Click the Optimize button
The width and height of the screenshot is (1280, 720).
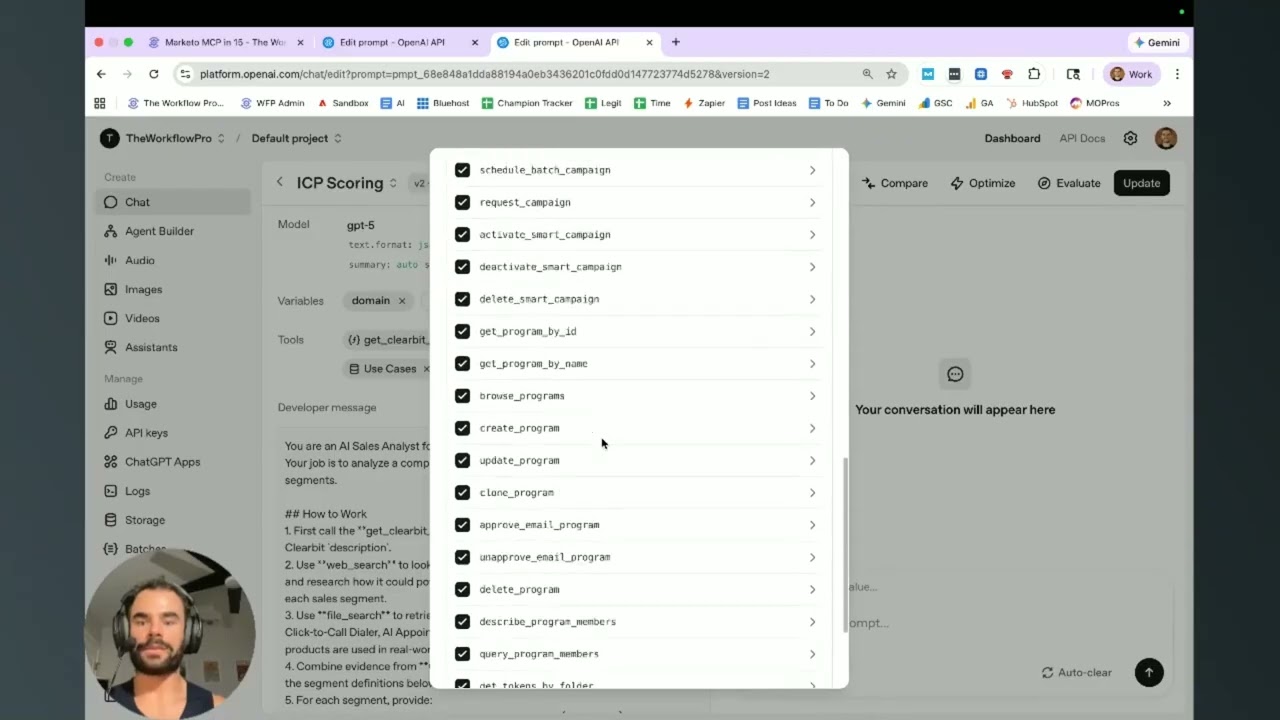click(983, 183)
